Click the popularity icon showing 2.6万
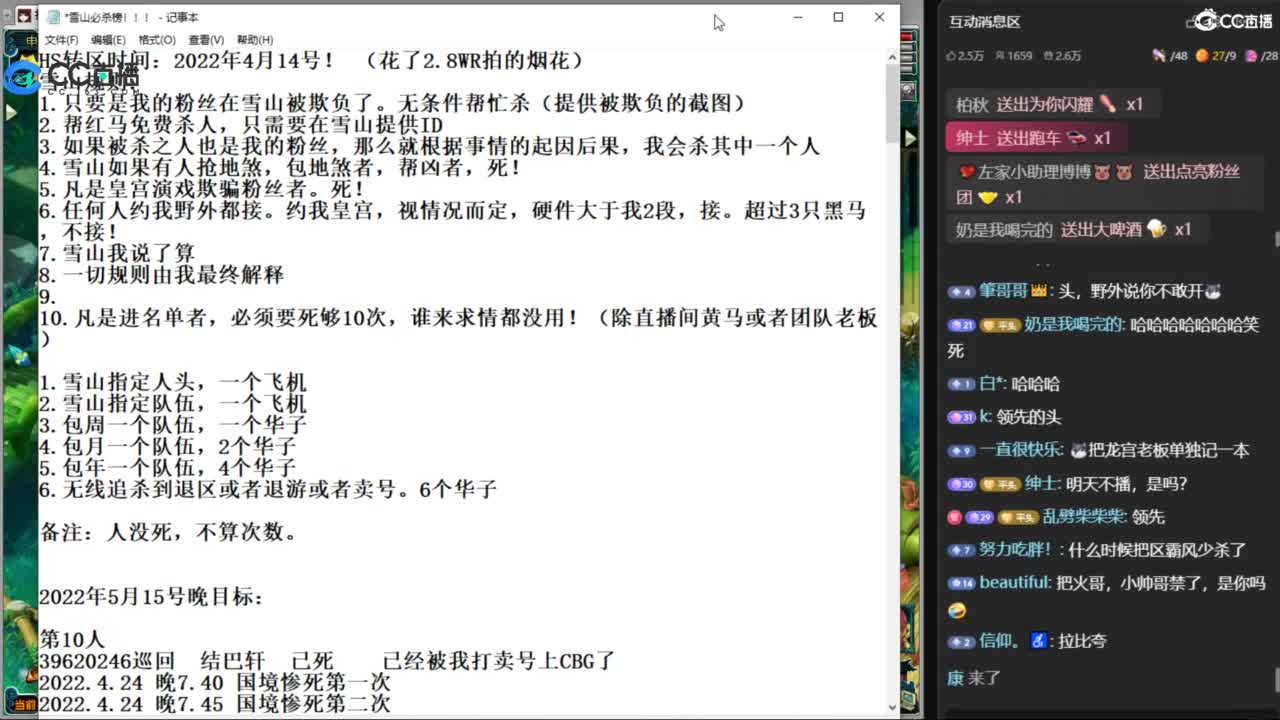Screen dimensions: 1280x720 pos(1047,56)
